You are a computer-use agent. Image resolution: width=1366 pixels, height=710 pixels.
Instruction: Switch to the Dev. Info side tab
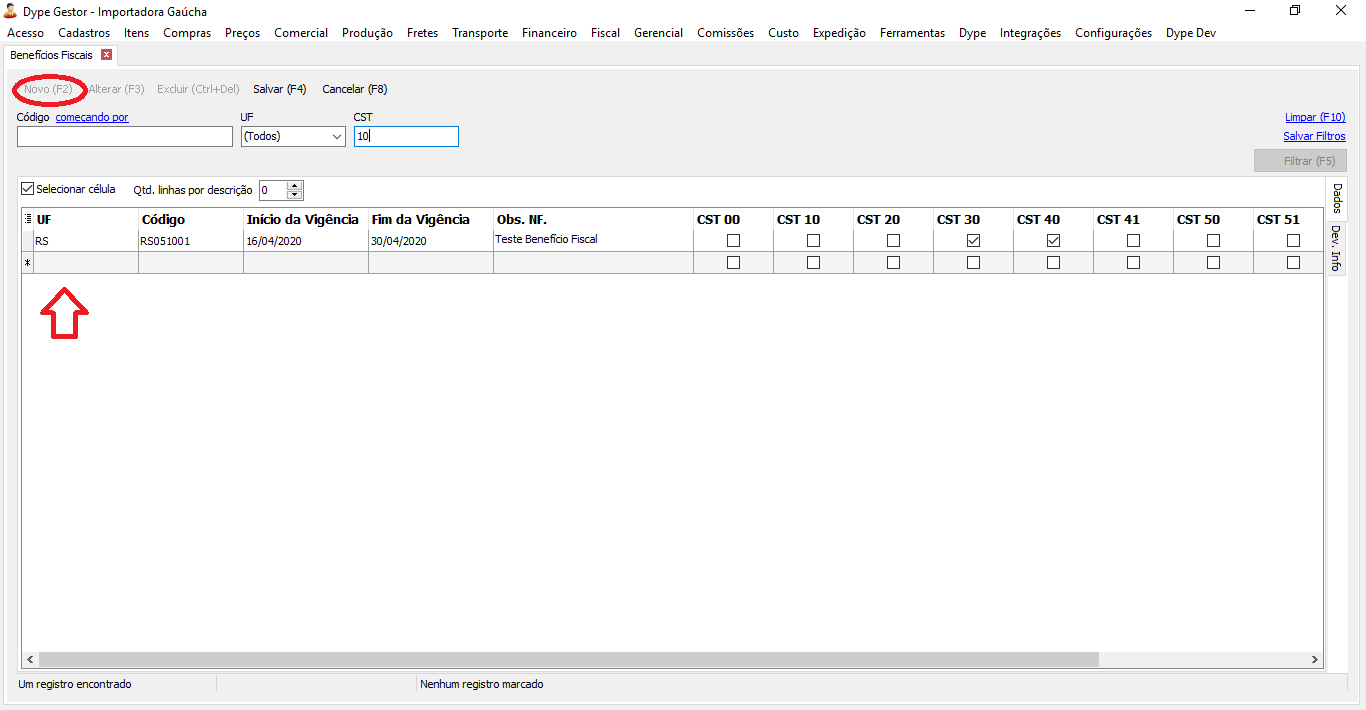1336,248
